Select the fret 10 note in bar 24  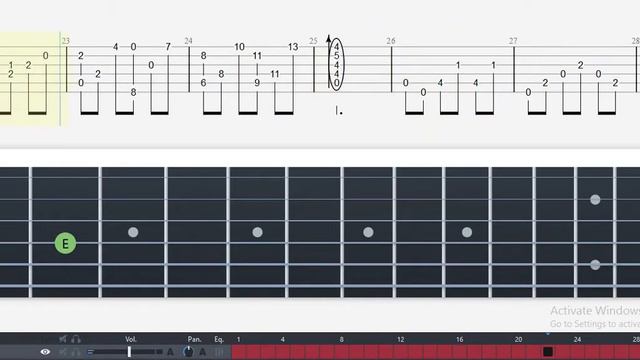[239, 47]
